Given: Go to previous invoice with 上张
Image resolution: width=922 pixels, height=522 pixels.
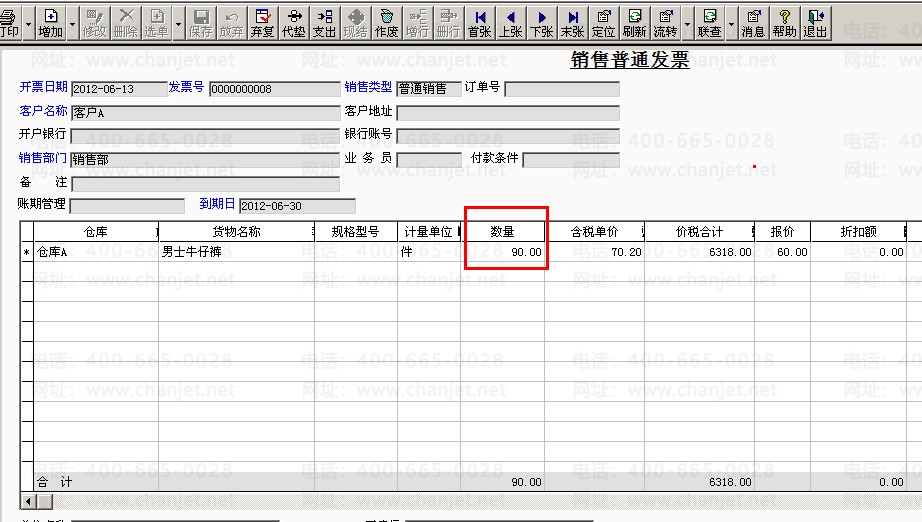Looking at the screenshot, I should (510, 23).
